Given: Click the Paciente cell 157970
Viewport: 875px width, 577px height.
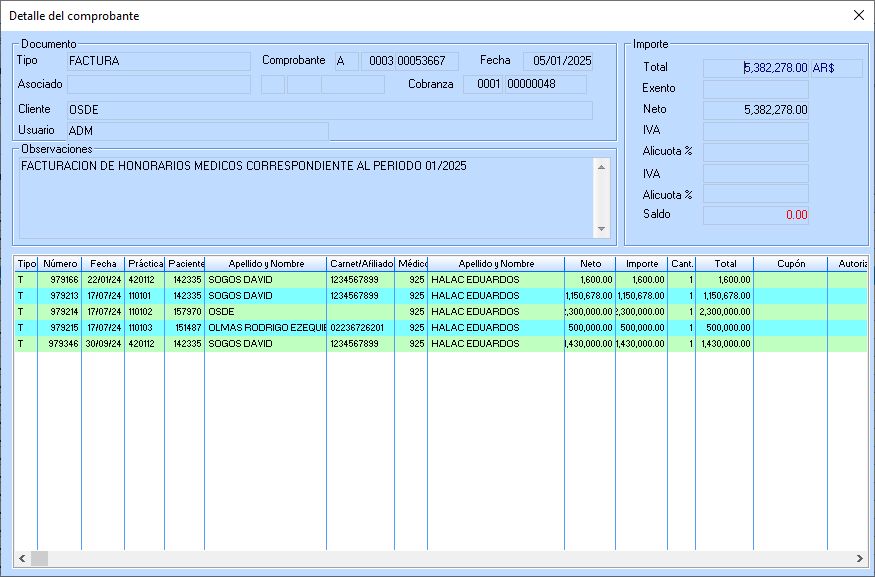Looking at the screenshot, I should [185, 311].
